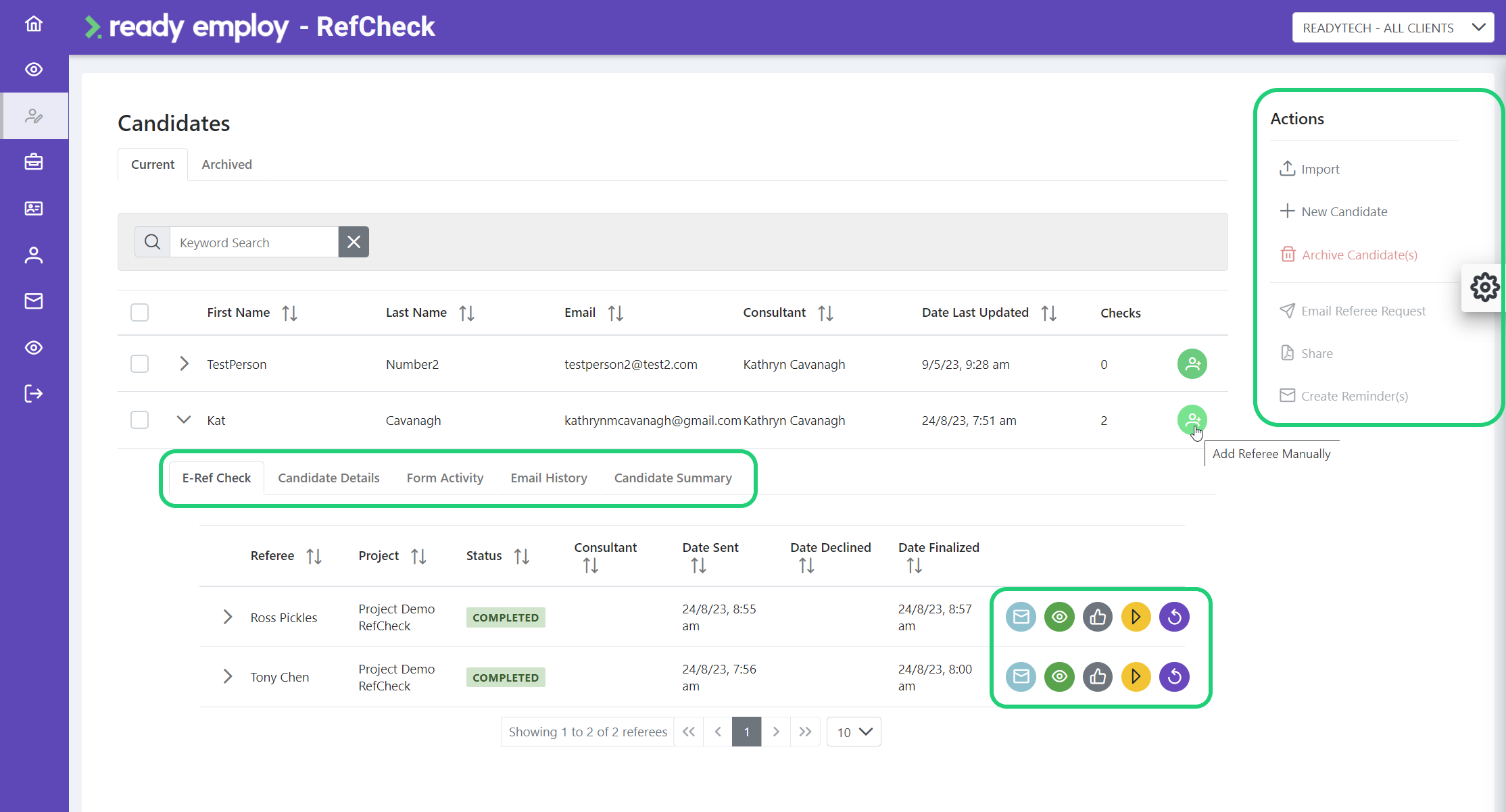Sort candidates by First Name
This screenshot has height=812, width=1506.
290,313
